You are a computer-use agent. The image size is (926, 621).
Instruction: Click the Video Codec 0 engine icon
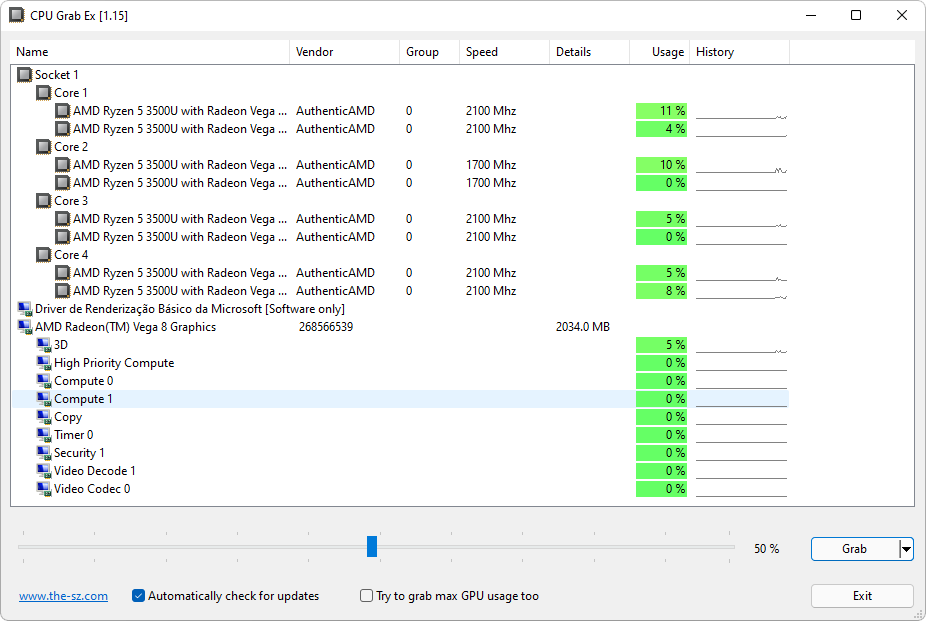click(x=44, y=489)
